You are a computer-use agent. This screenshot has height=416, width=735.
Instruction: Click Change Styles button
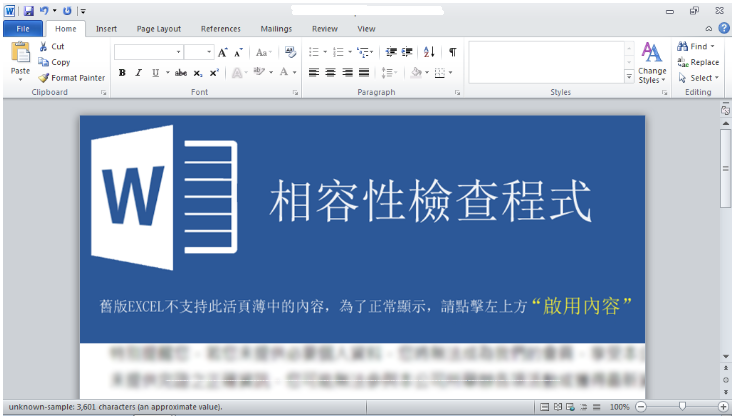pos(652,63)
